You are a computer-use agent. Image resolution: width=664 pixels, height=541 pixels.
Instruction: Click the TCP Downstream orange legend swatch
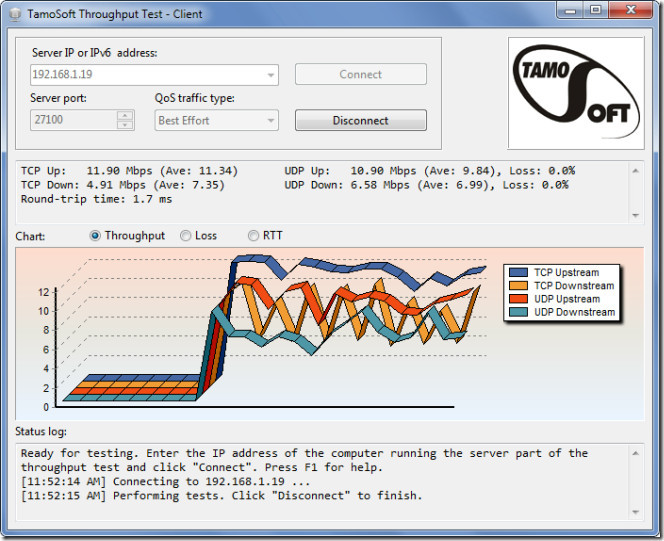coord(518,286)
